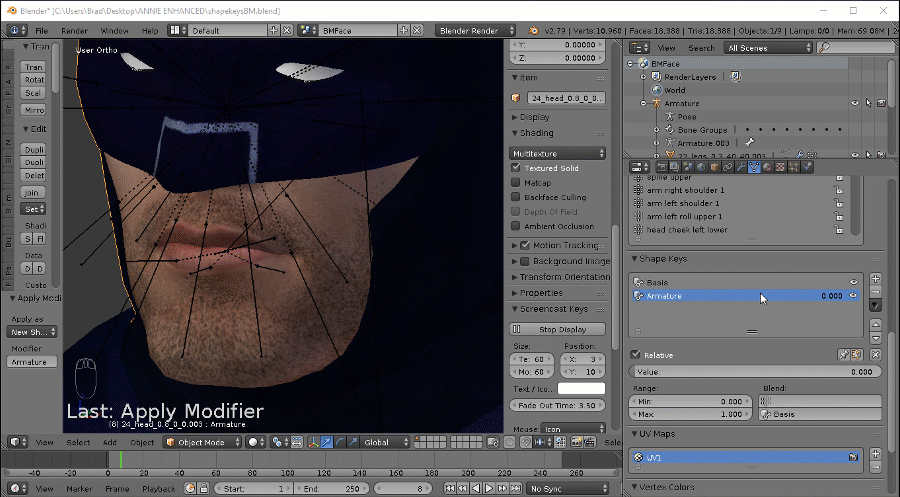Select the rotate manipulator arc icon
This screenshot has height=497, width=900.
pyautogui.click(x=340, y=442)
